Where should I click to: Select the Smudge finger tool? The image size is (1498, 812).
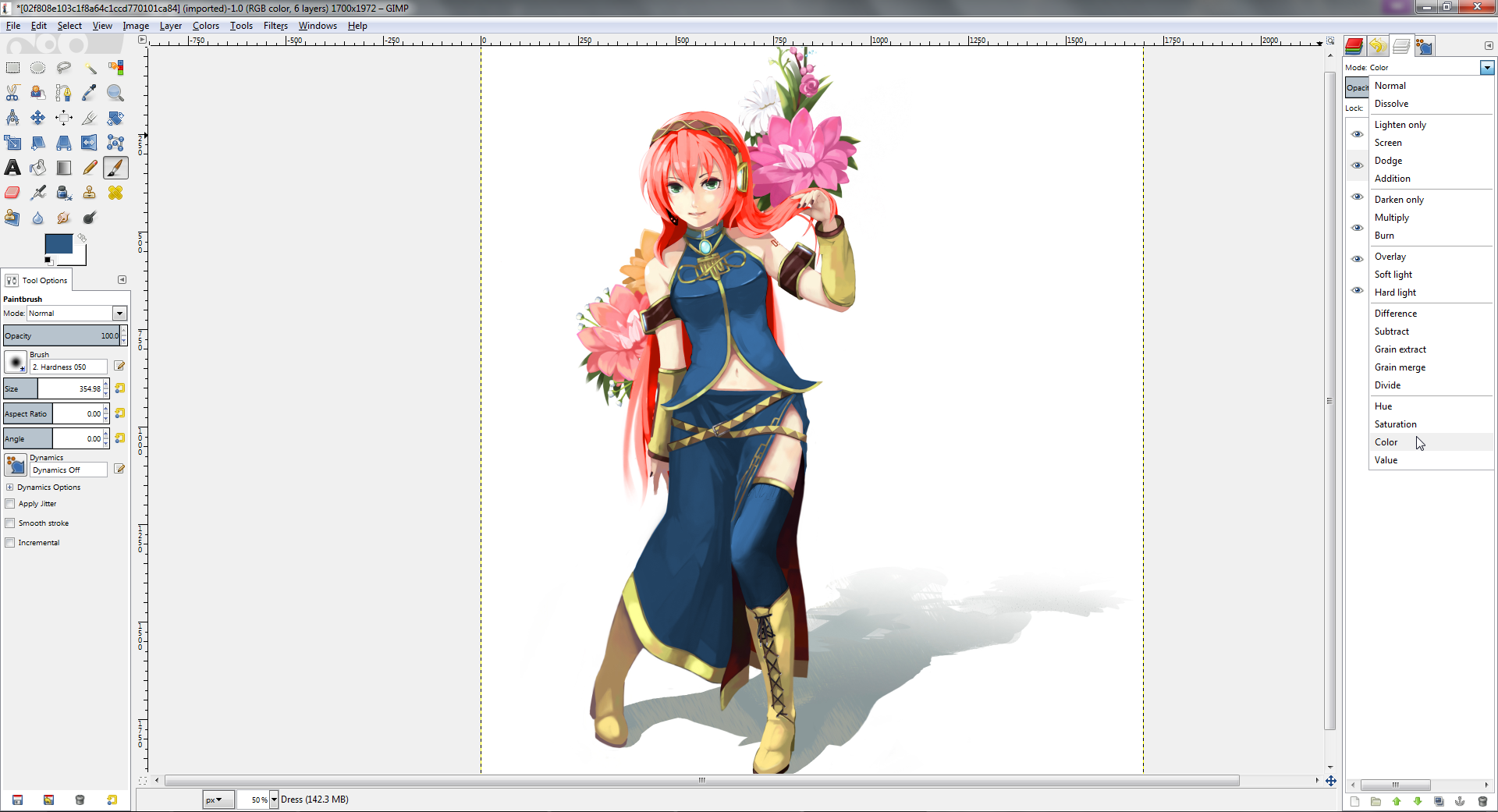pos(64,218)
